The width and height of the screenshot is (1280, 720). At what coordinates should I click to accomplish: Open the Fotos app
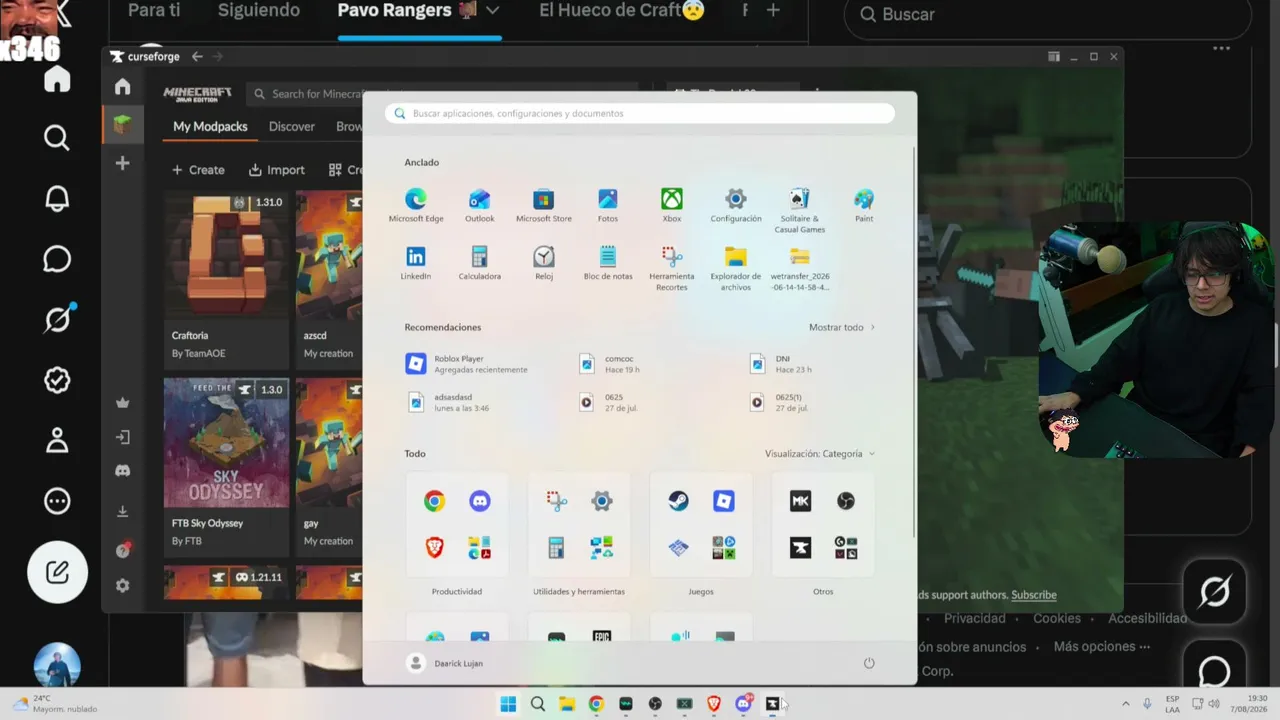click(607, 205)
